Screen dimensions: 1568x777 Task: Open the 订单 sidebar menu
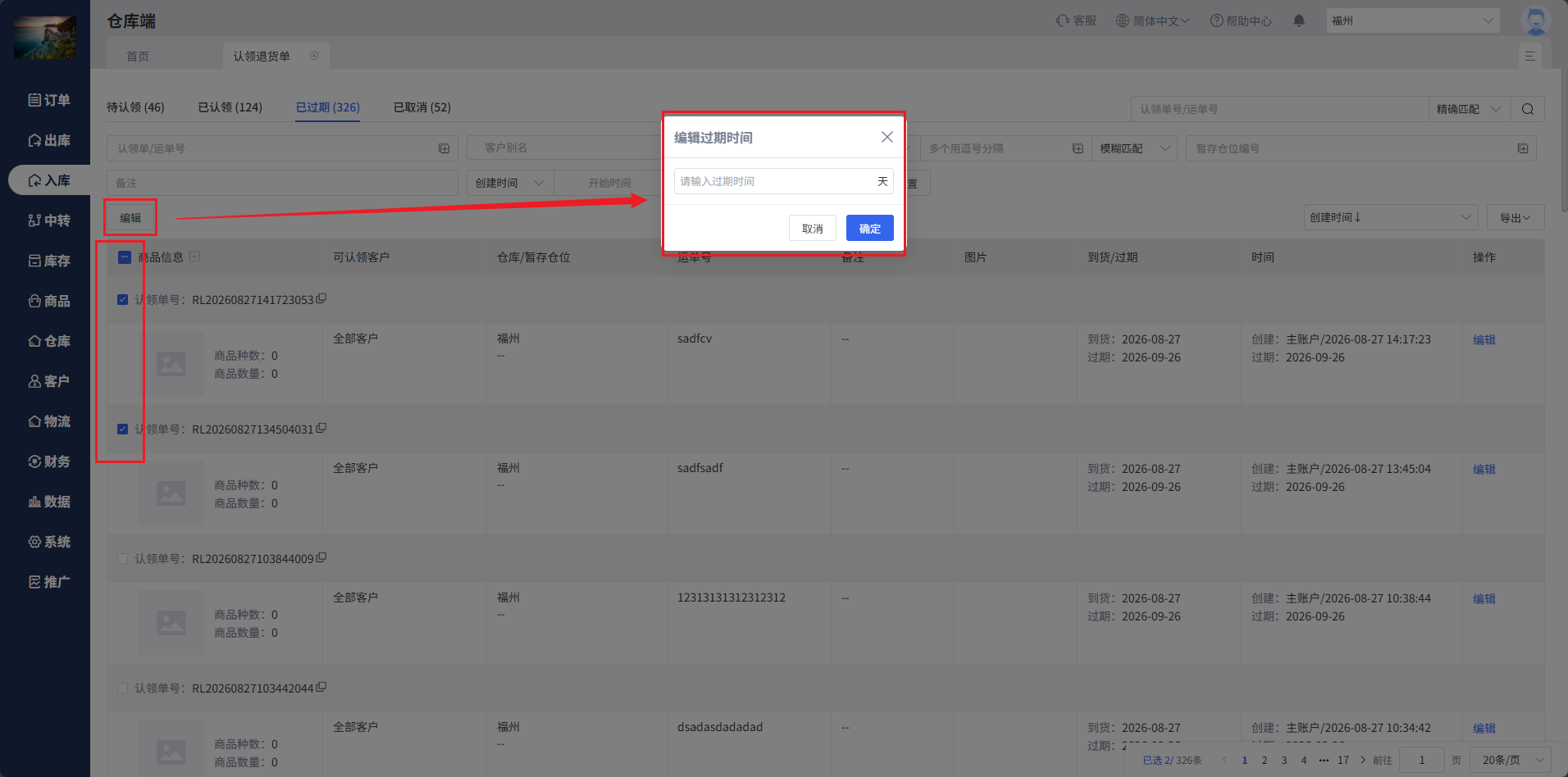click(x=48, y=100)
